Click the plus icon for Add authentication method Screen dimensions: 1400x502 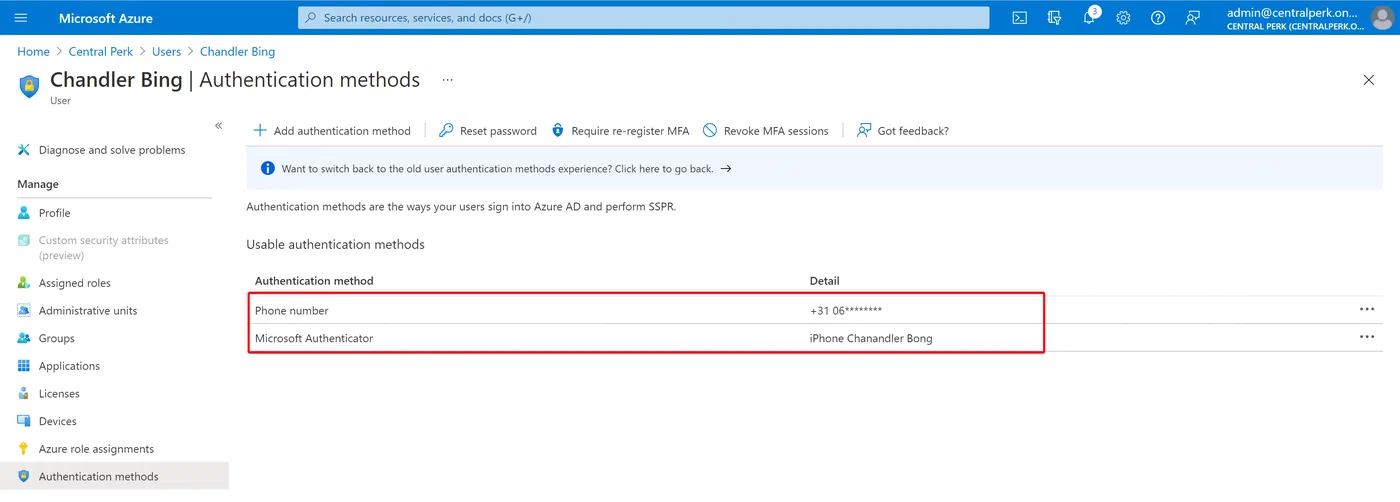[260, 130]
